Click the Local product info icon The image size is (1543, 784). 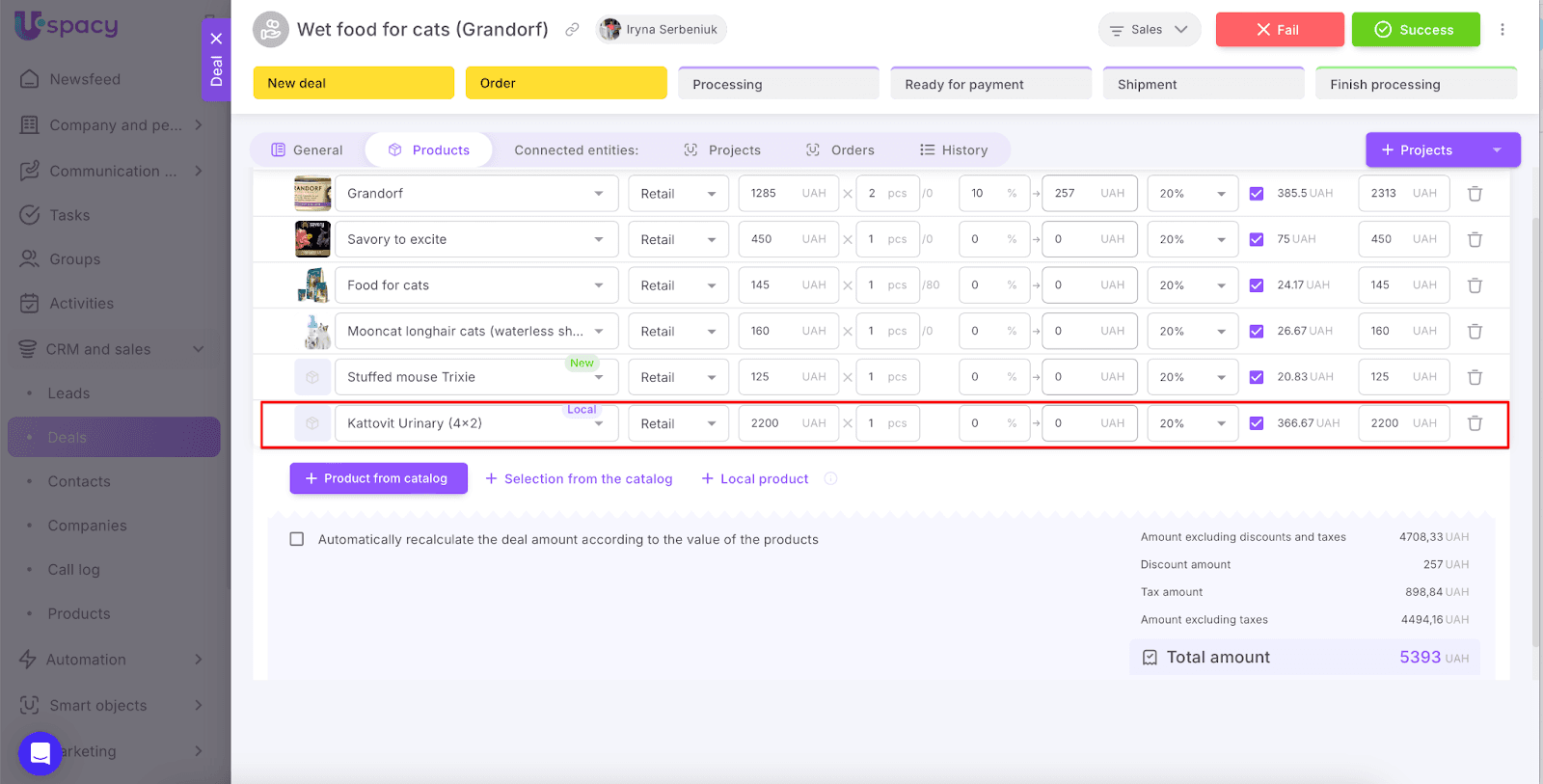coord(830,478)
